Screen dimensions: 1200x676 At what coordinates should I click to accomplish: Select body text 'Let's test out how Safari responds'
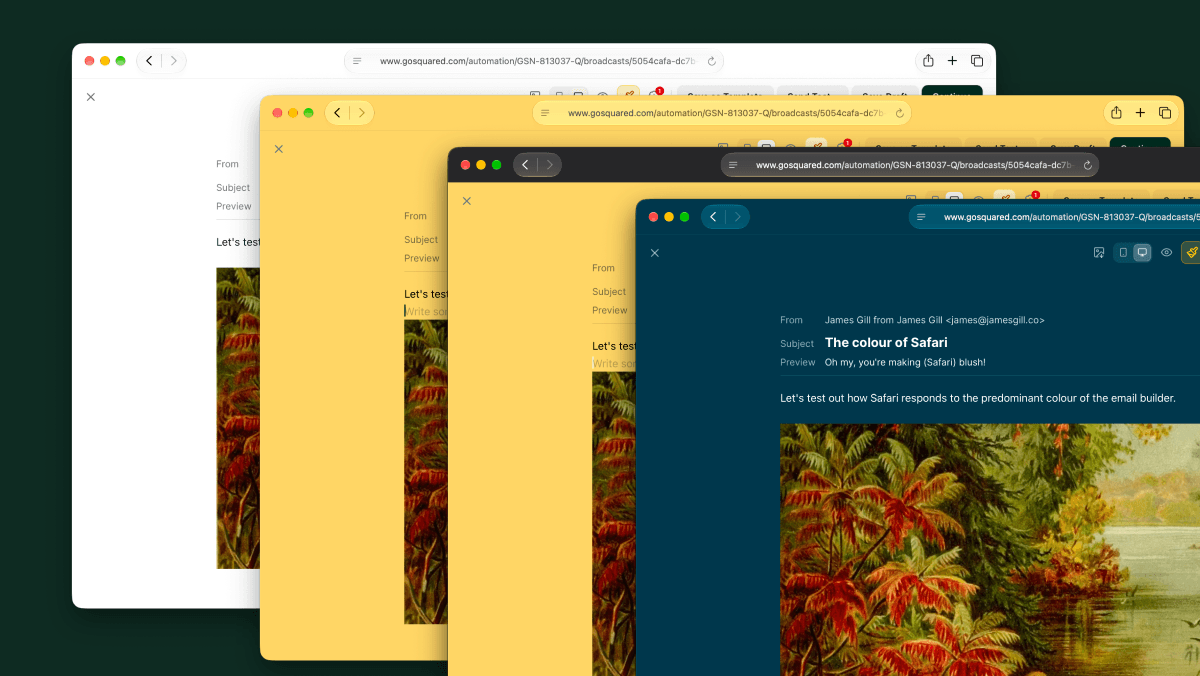(x=977, y=398)
